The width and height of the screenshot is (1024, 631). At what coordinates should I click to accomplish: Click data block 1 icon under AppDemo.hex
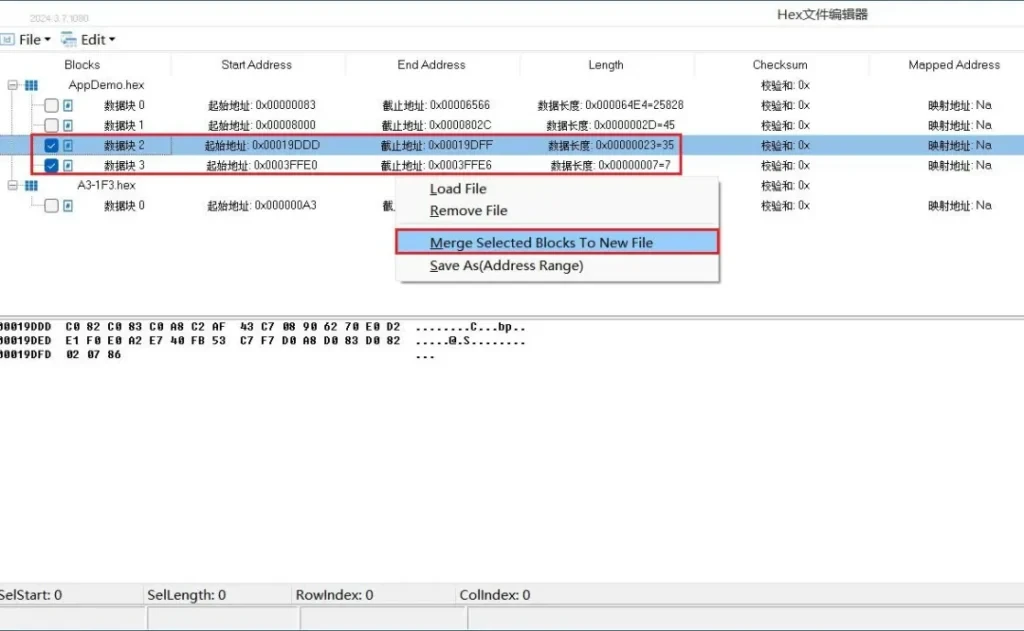[x=69, y=126]
